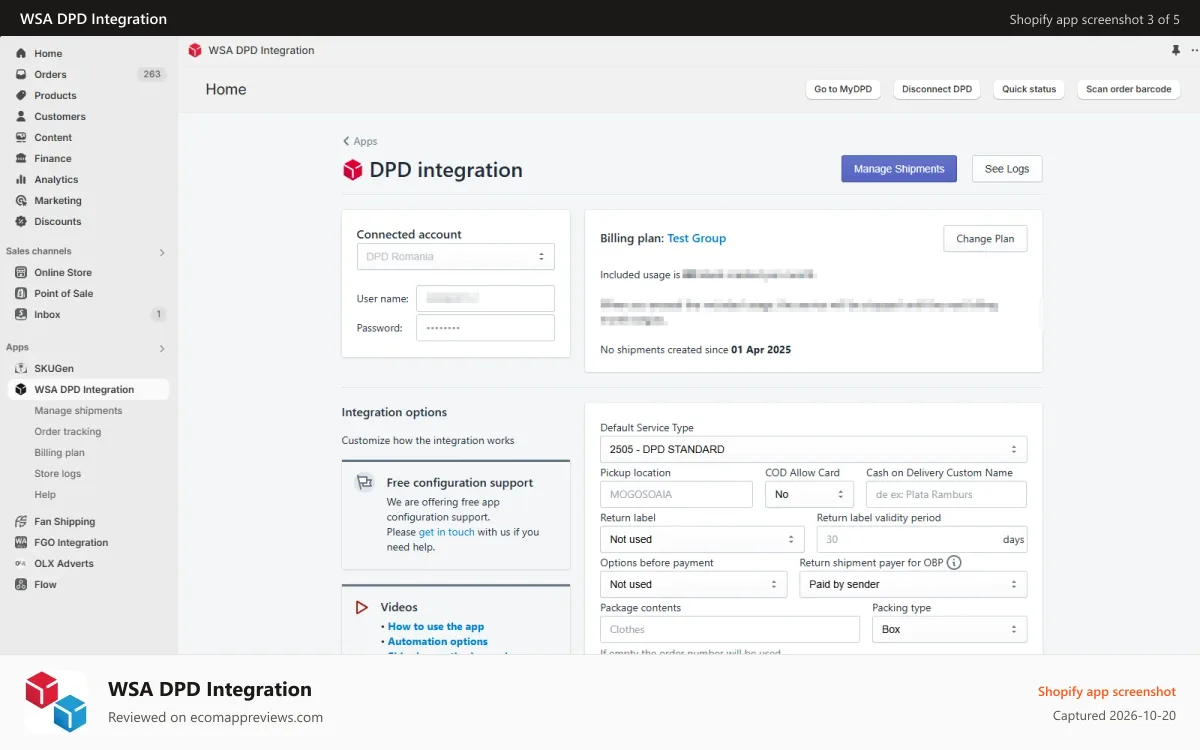The image size is (1200, 750).
Task: Open Store logs submenu item
Action: coord(58,473)
